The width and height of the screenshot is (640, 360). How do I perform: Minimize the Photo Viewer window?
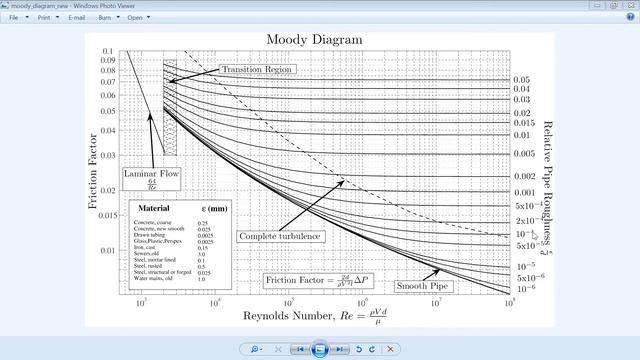pyautogui.click(x=597, y=5)
